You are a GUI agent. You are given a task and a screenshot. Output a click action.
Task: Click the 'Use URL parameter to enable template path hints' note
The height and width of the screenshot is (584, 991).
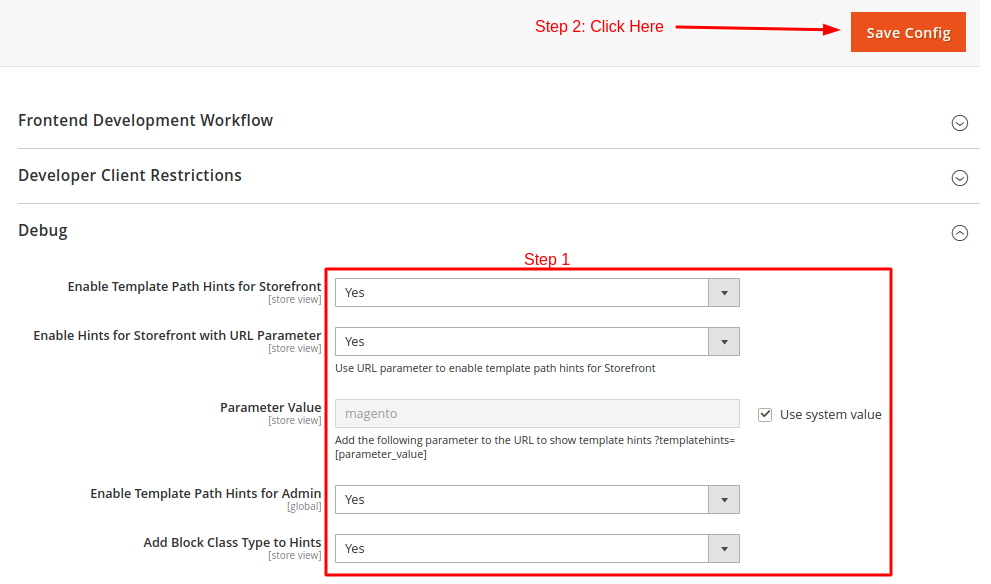495,368
